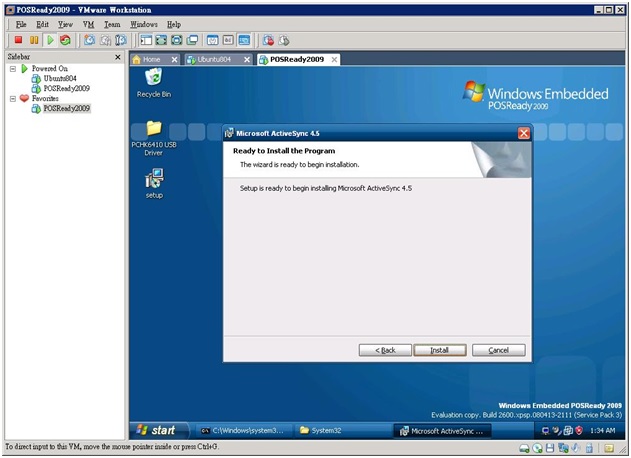
Task: Click the network adapter status bar icon
Action: coord(563,448)
